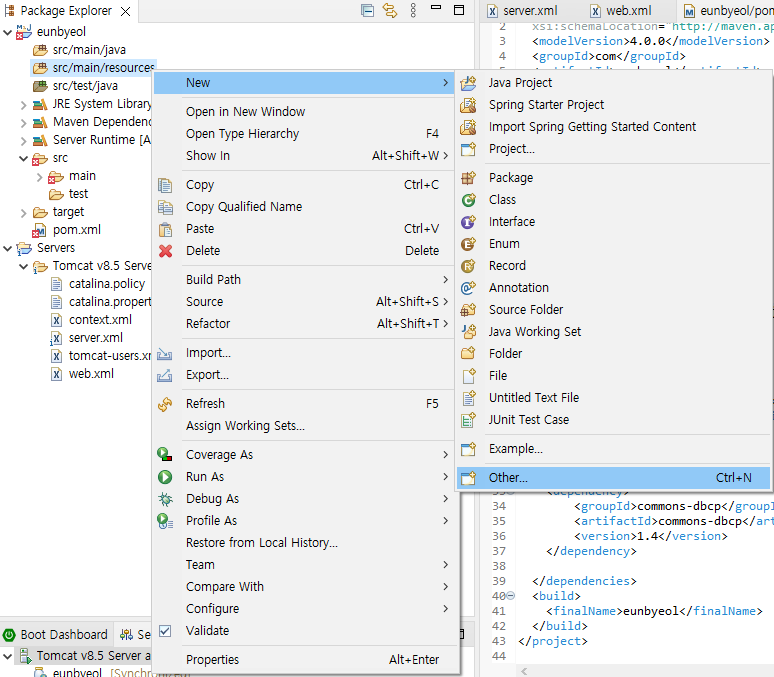The image size is (774, 677).
Task: Open Build Path submenu
Action: tap(304, 280)
